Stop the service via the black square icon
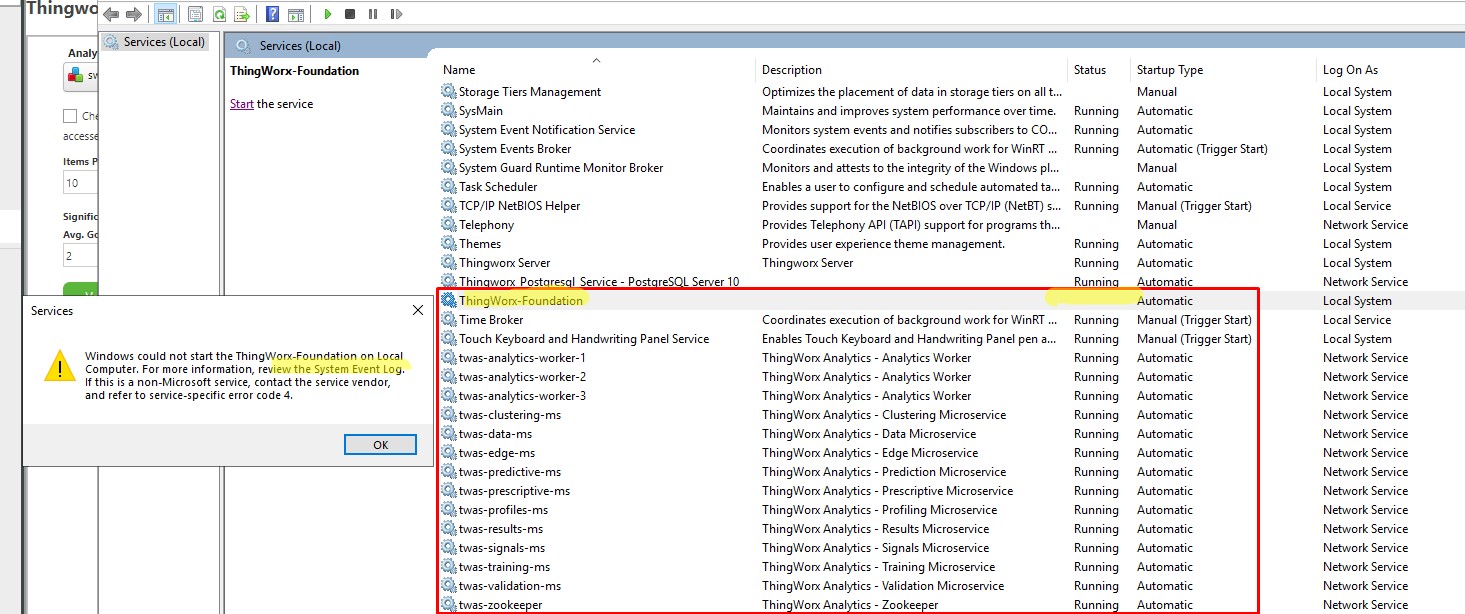Screen dimensions: 1465x614 pos(350,14)
